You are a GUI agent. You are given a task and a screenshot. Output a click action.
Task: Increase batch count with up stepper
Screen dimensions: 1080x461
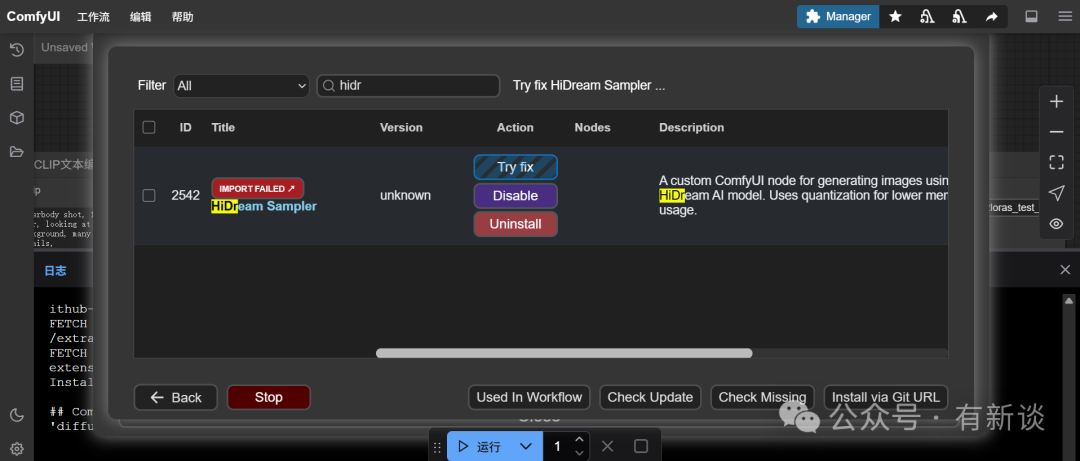(x=579, y=439)
